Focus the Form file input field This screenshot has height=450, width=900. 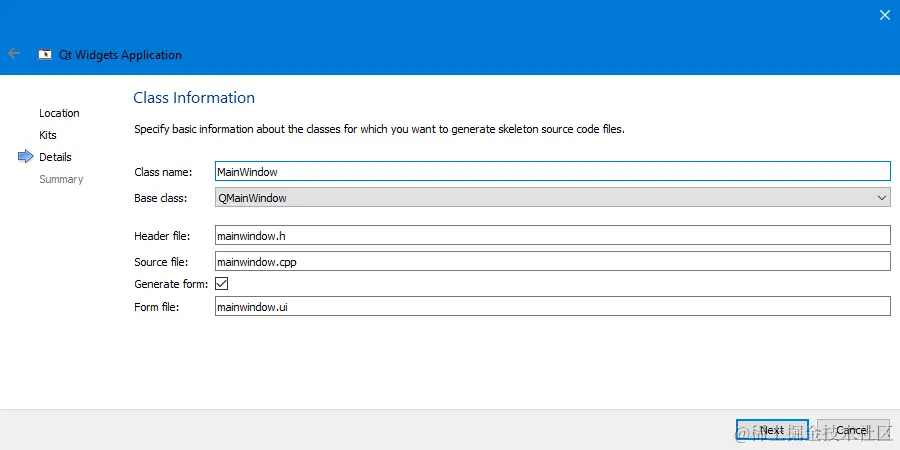[553, 307]
